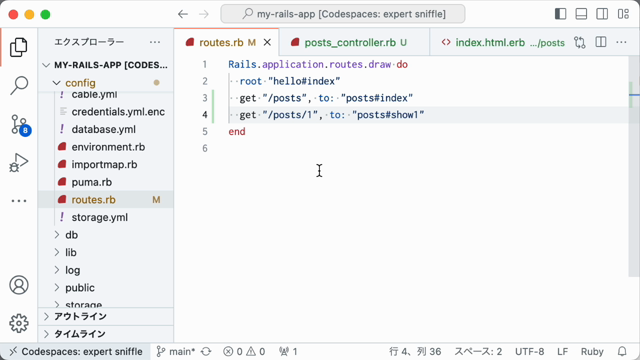Open the Explorer view in activity bar
This screenshot has height=360, width=640.
tap(19, 47)
